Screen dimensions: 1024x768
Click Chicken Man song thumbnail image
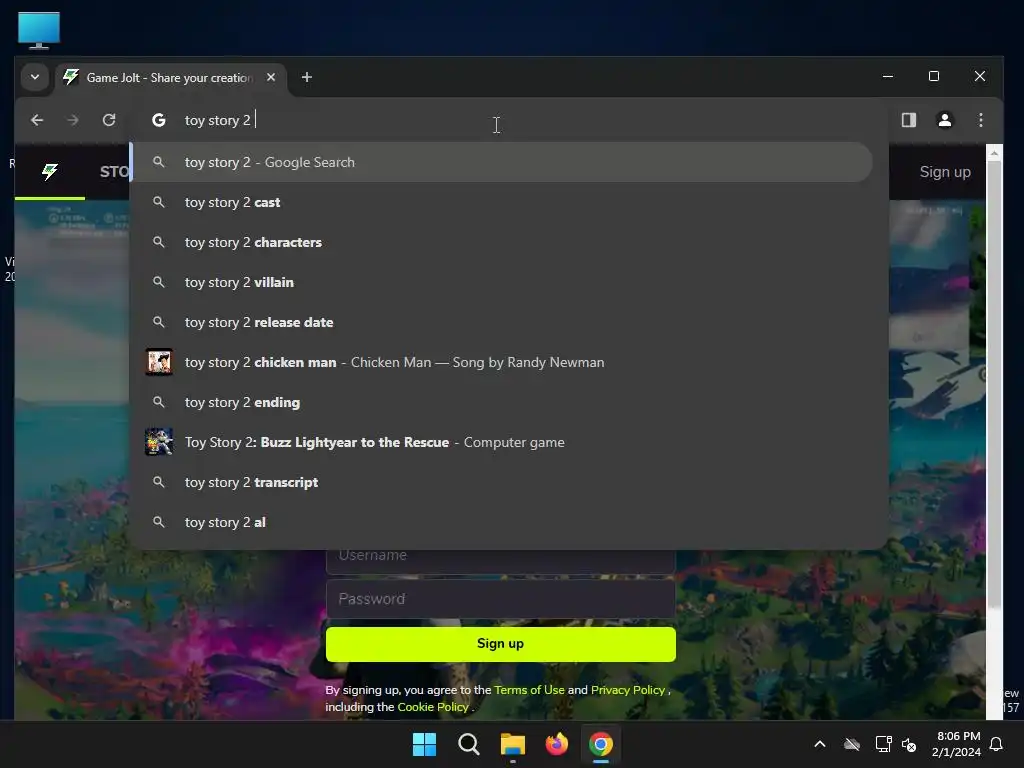tap(159, 362)
